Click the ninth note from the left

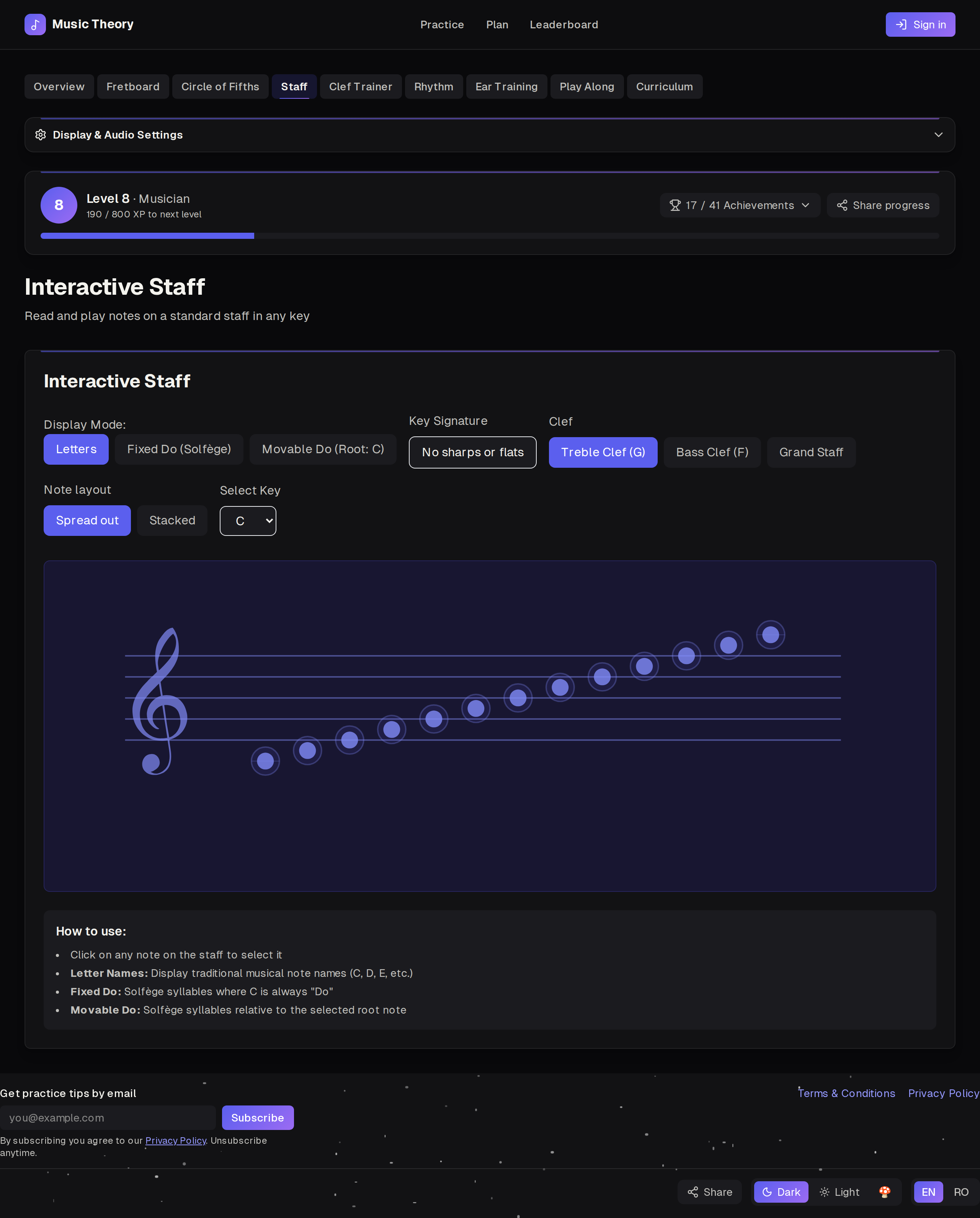point(602,677)
